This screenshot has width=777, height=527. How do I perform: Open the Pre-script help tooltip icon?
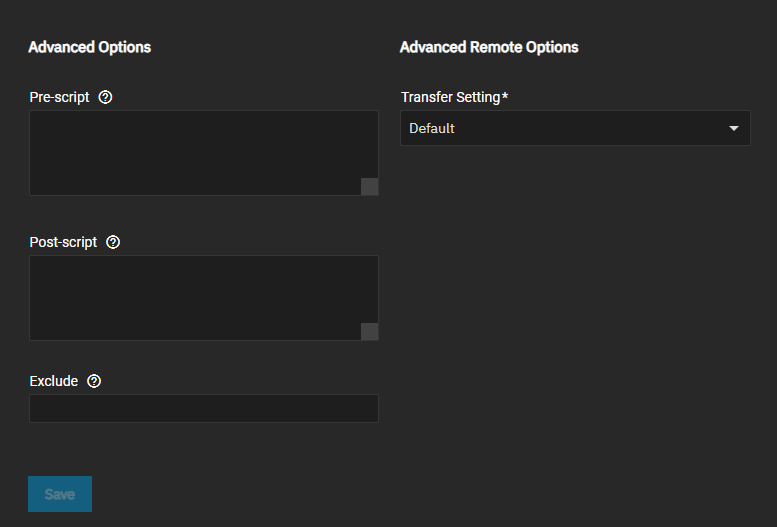[106, 97]
